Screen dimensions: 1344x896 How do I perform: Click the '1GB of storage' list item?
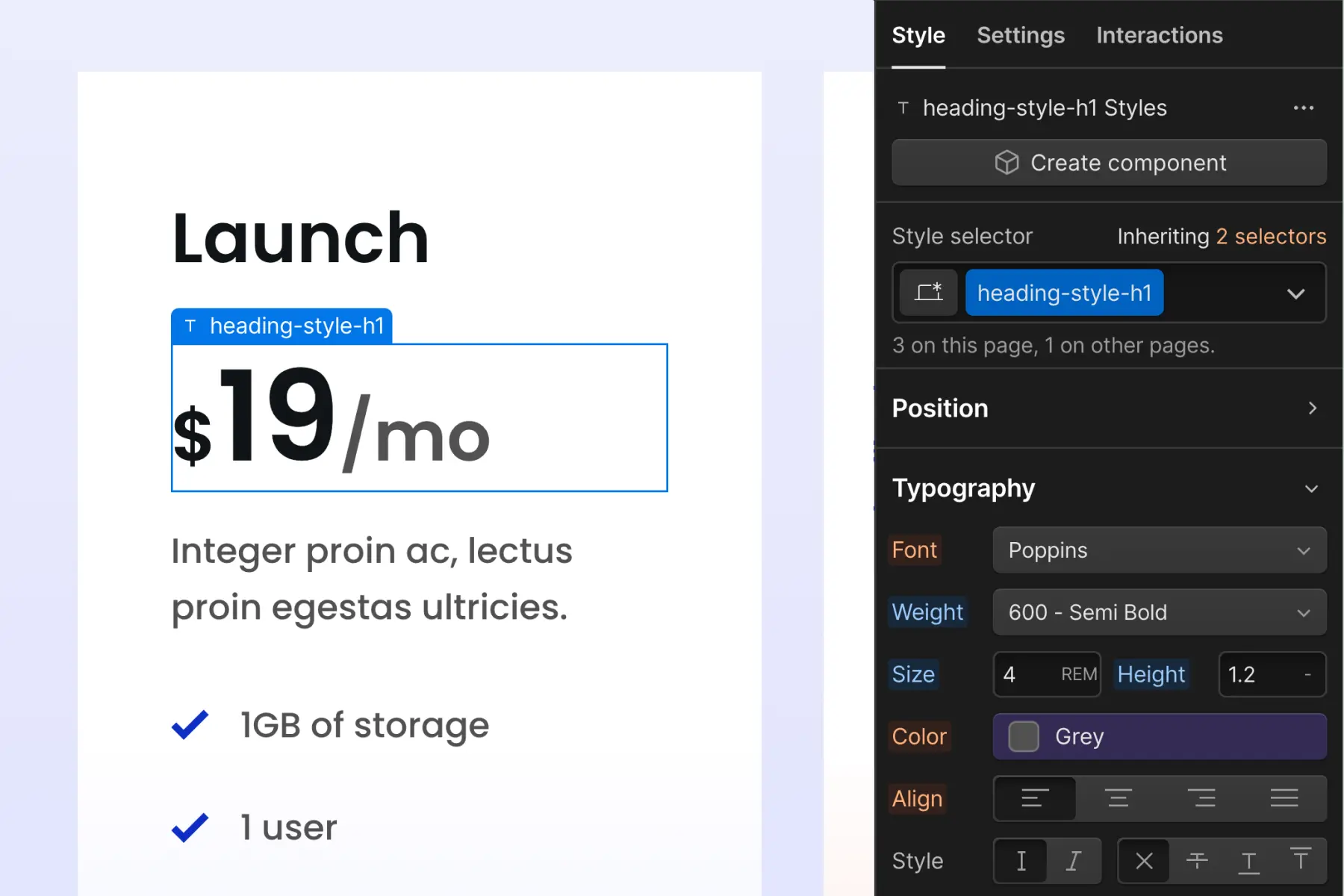coord(364,725)
